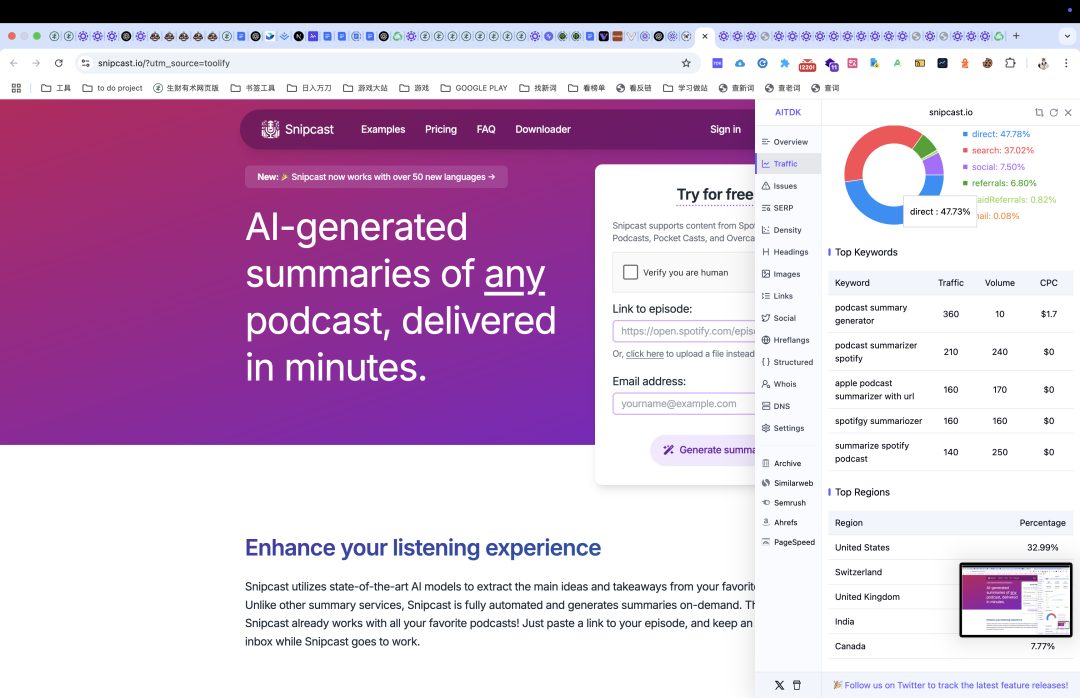Open Pricing in Snipcast navigation

(441, 130)
